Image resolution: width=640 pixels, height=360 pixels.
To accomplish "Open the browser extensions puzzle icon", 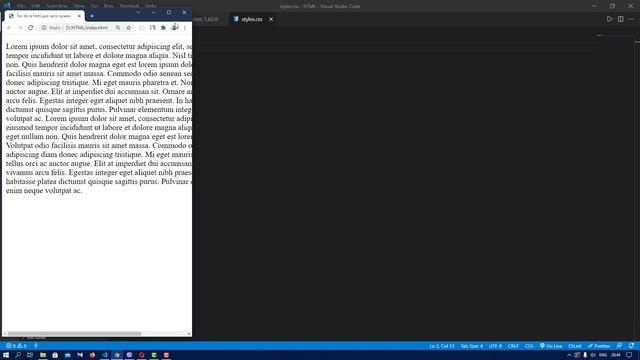I will coord(163,28).
